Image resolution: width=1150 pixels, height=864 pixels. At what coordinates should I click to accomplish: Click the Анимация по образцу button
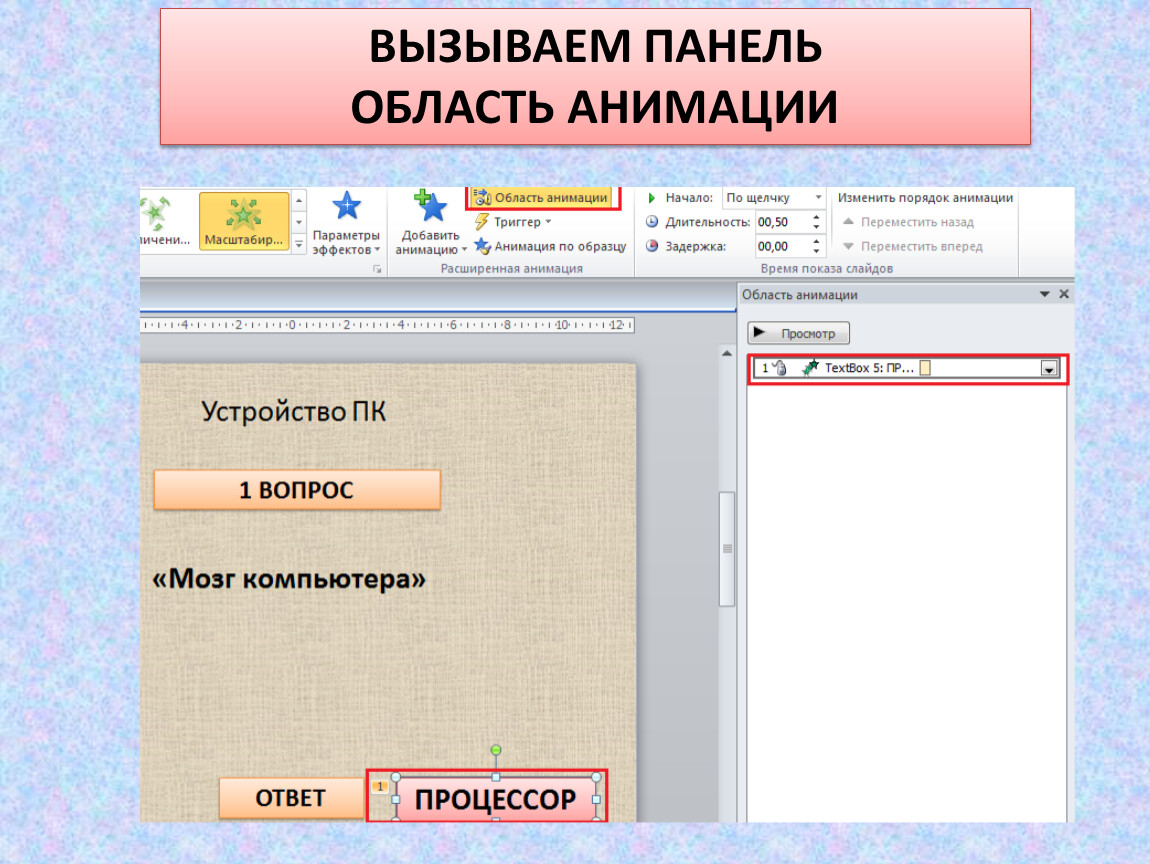[x=549, y=246]
